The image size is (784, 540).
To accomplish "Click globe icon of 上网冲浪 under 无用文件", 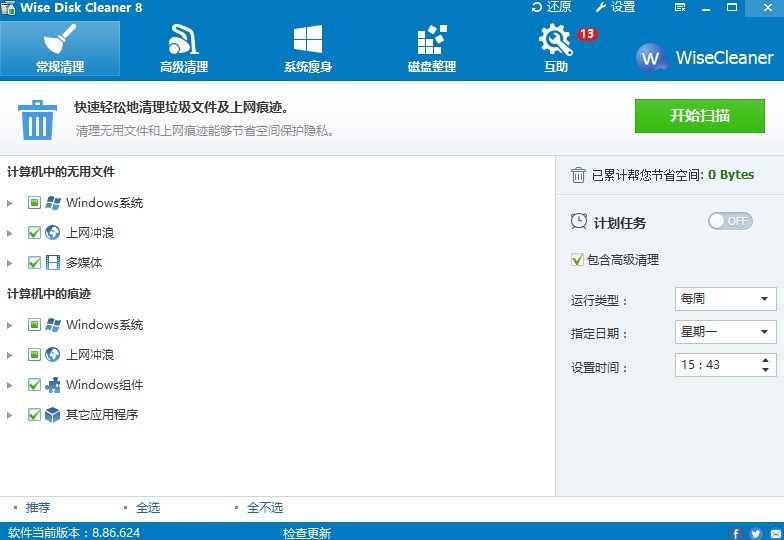I will 52,232.
